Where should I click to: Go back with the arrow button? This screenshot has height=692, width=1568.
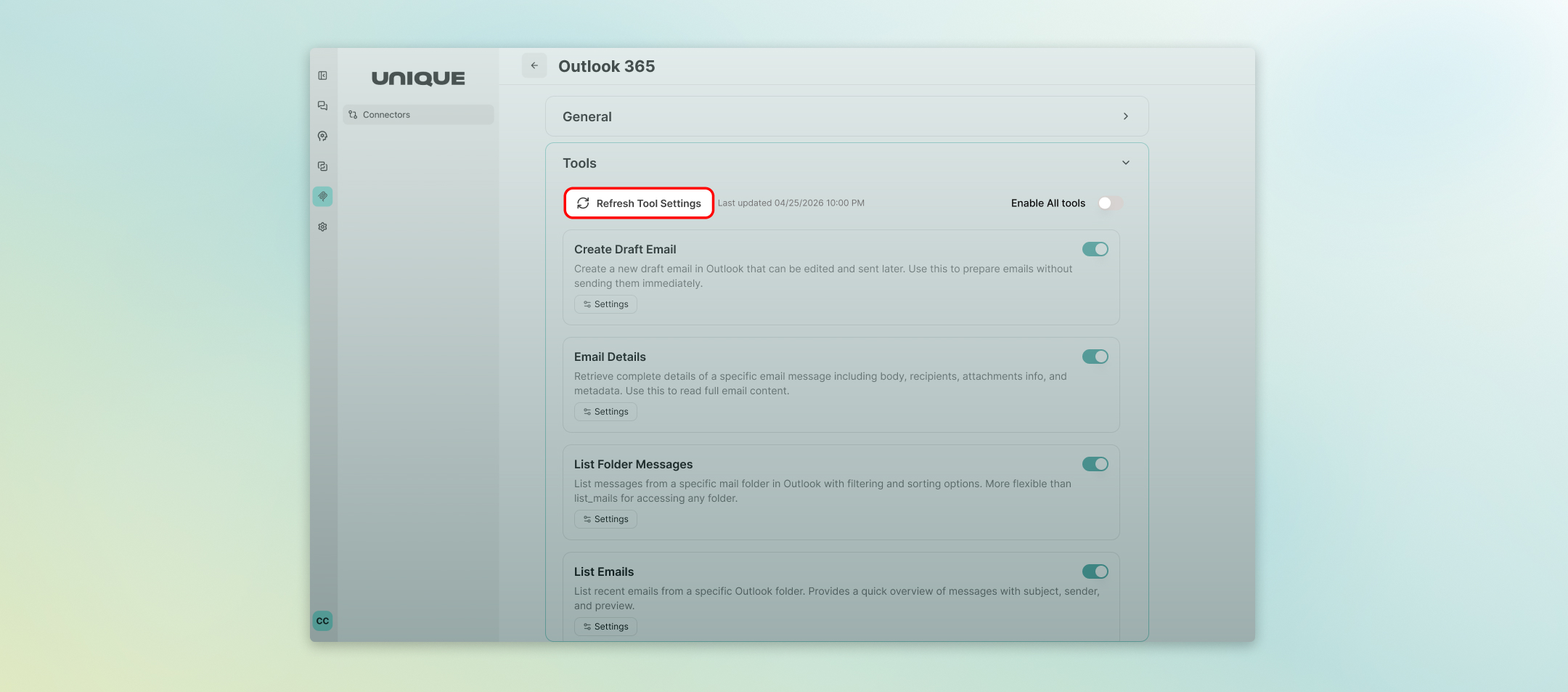(534, 65)
